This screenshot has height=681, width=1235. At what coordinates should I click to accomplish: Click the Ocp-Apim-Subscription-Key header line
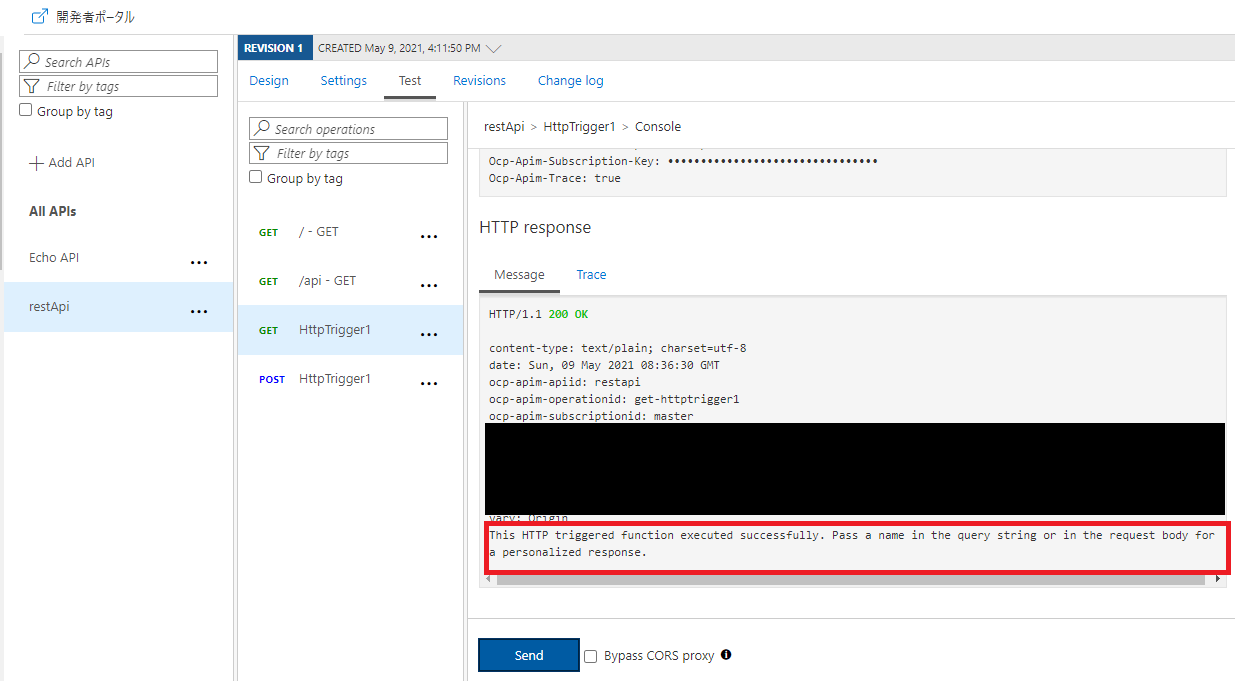(683, 161)
